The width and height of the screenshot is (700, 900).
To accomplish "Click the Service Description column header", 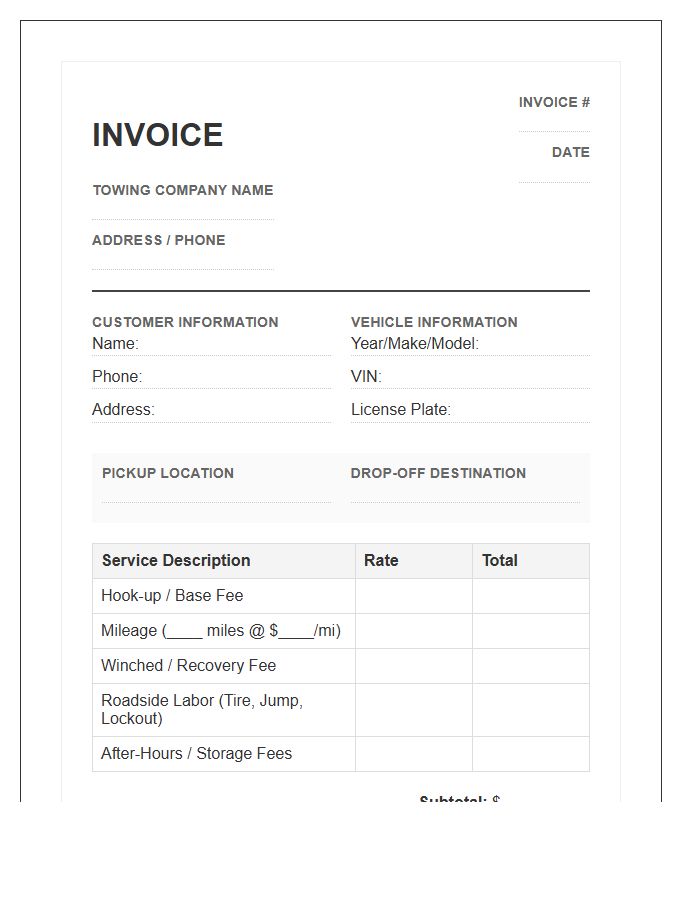I will [x=224, y=561].
